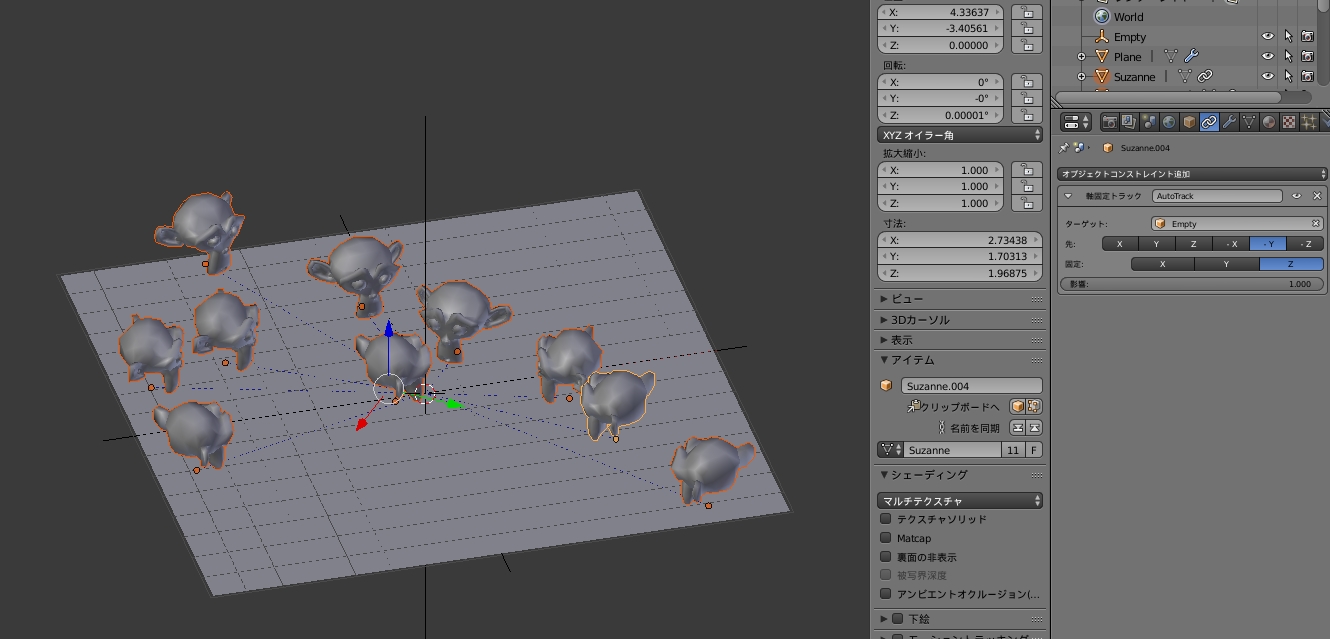
Task: Open the Particles properties tab
Action: coord(1309,122)
